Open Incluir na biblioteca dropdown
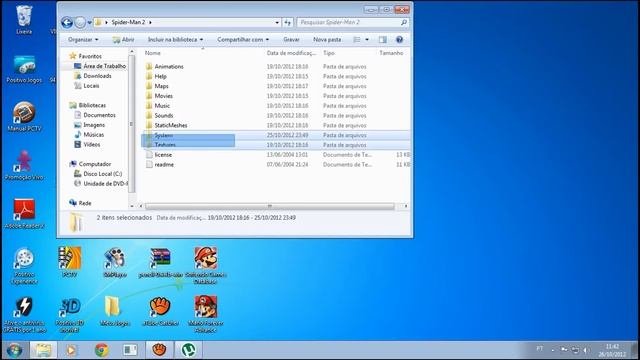Viewport: 640px width, 360px height. tap(176, 40)
